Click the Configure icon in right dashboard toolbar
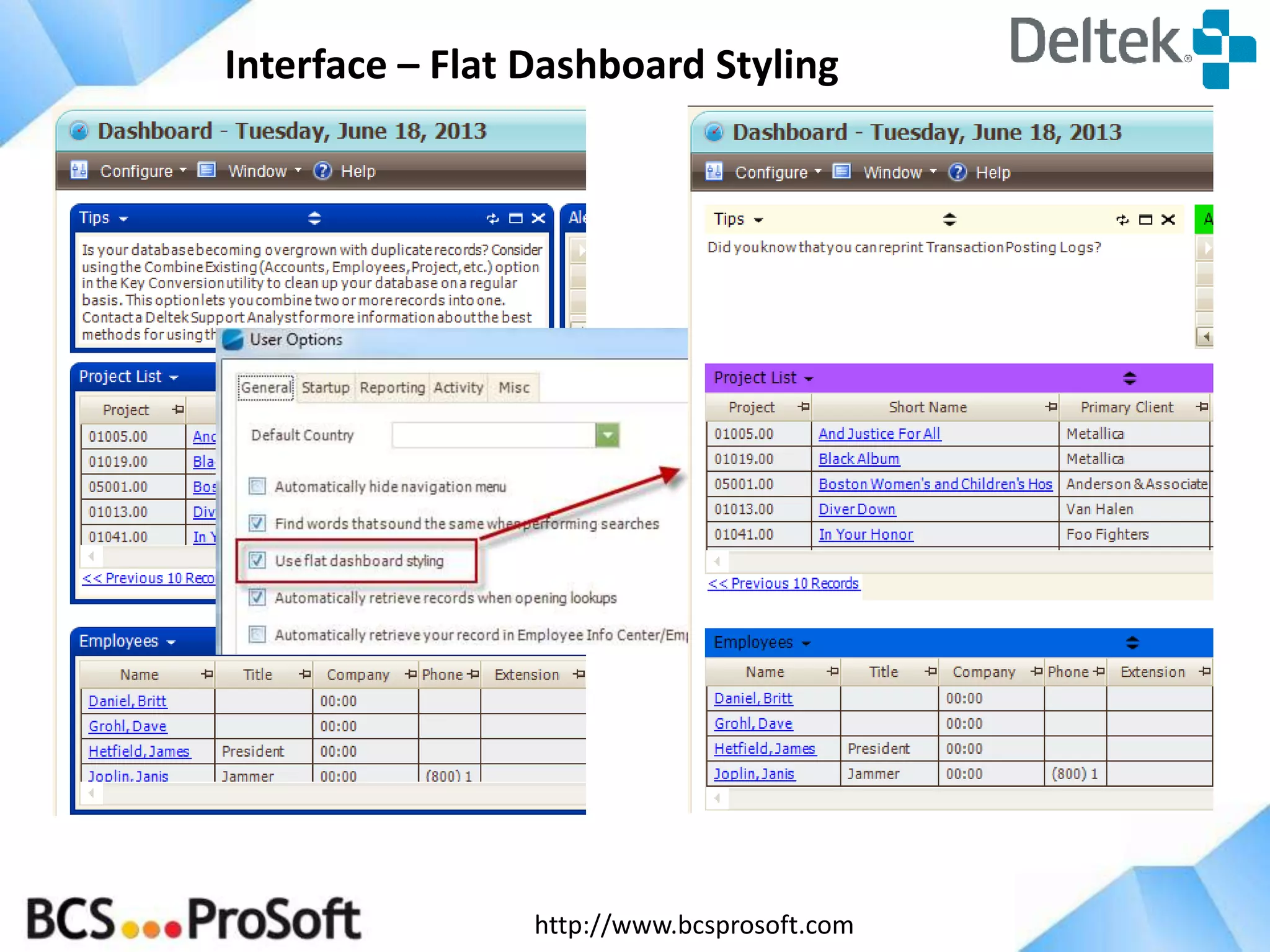This screenshot has width=1270, height=952. 714,171
